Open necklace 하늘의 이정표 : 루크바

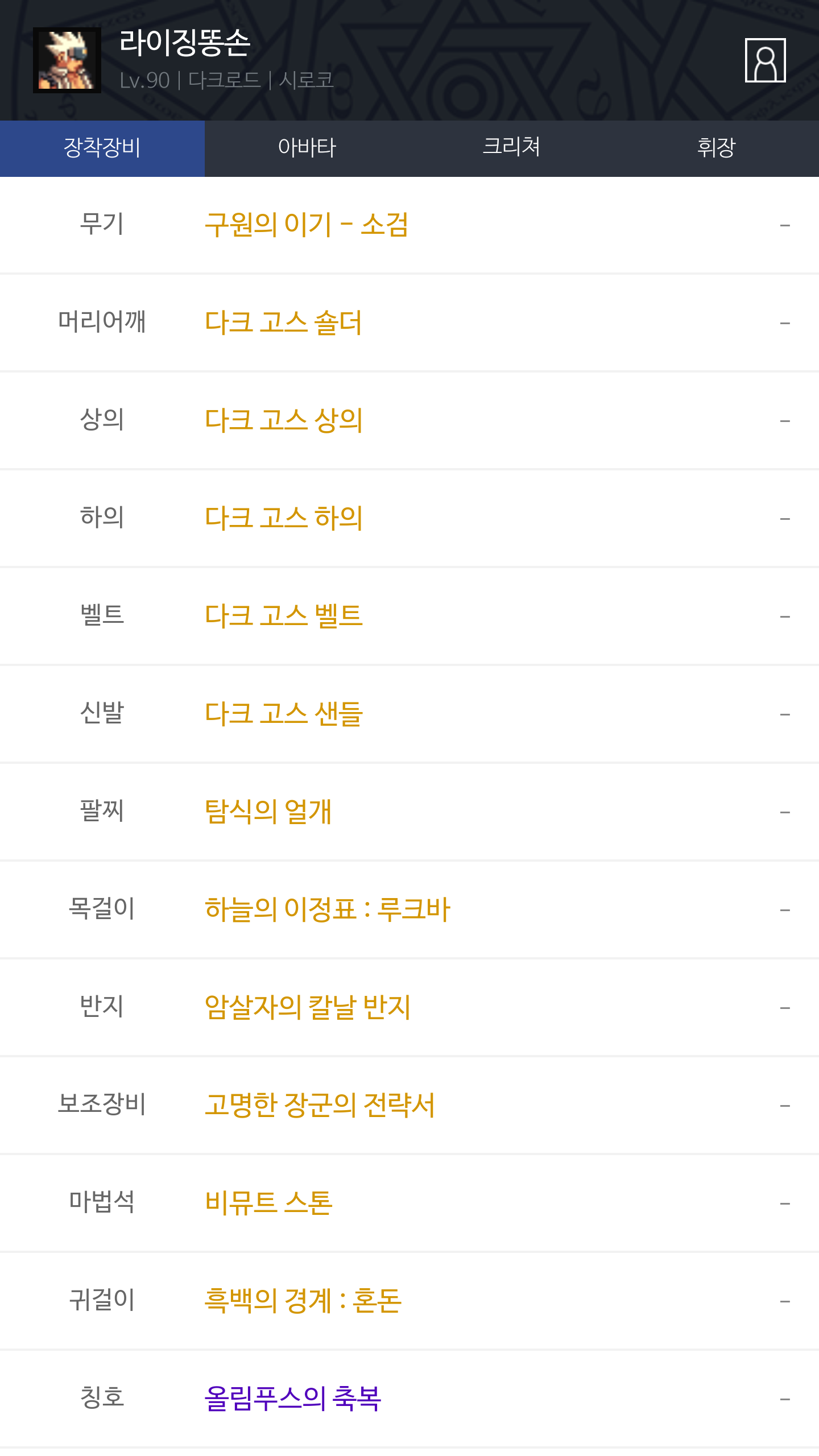point(327,909)
